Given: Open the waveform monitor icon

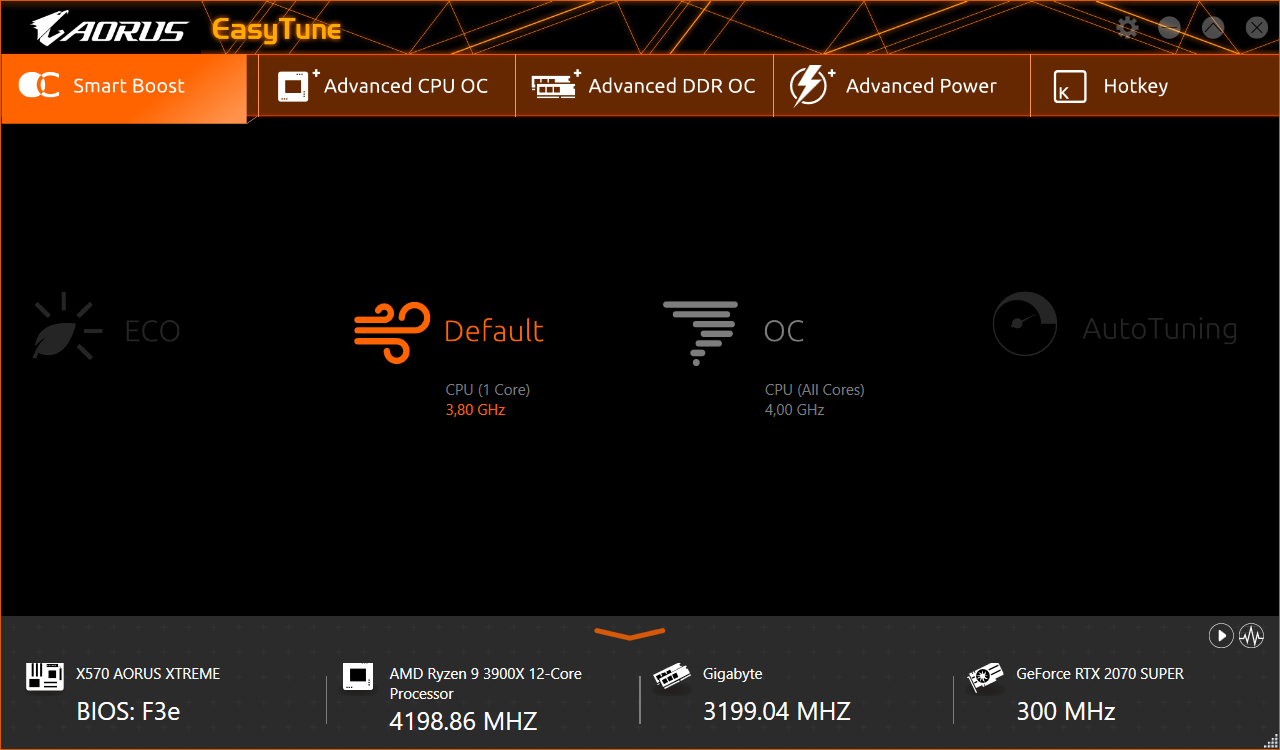Looking at the screenshot, I should click(x=1252, y=635).
